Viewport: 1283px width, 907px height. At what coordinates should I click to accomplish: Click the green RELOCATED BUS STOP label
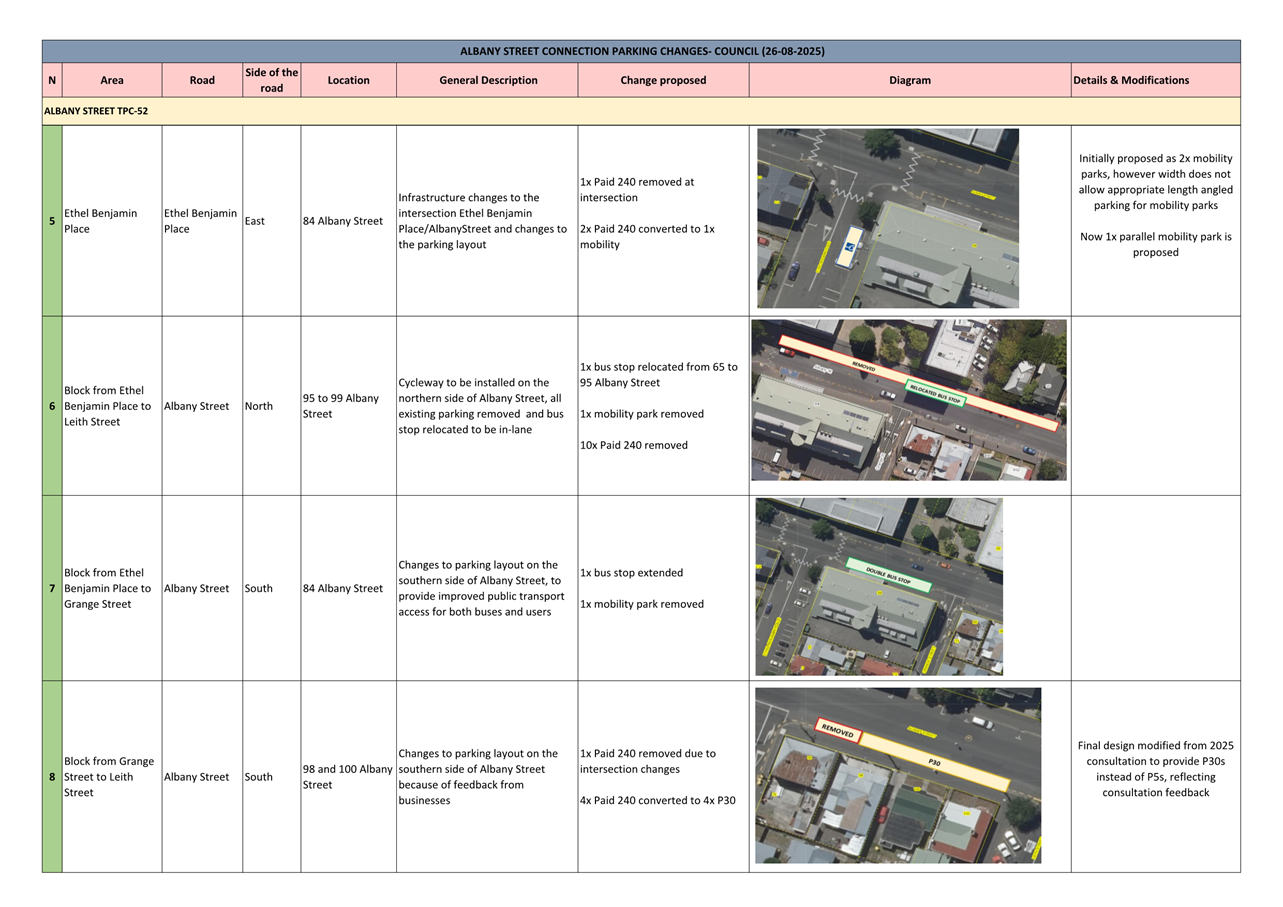[936, 394]
